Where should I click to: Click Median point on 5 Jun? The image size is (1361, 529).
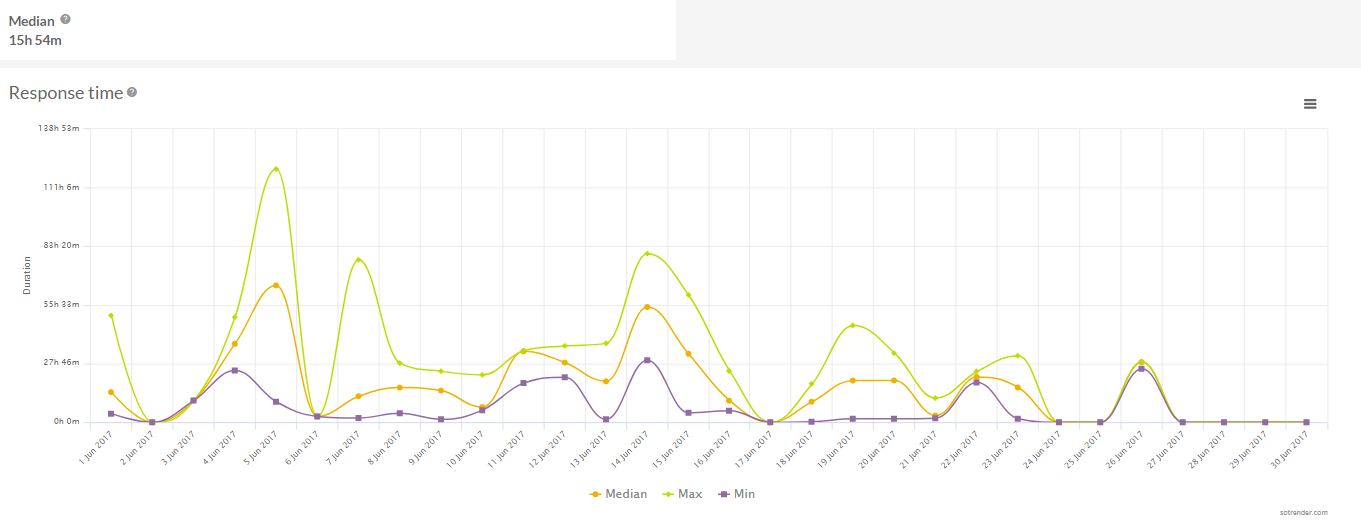coord(275,285)
